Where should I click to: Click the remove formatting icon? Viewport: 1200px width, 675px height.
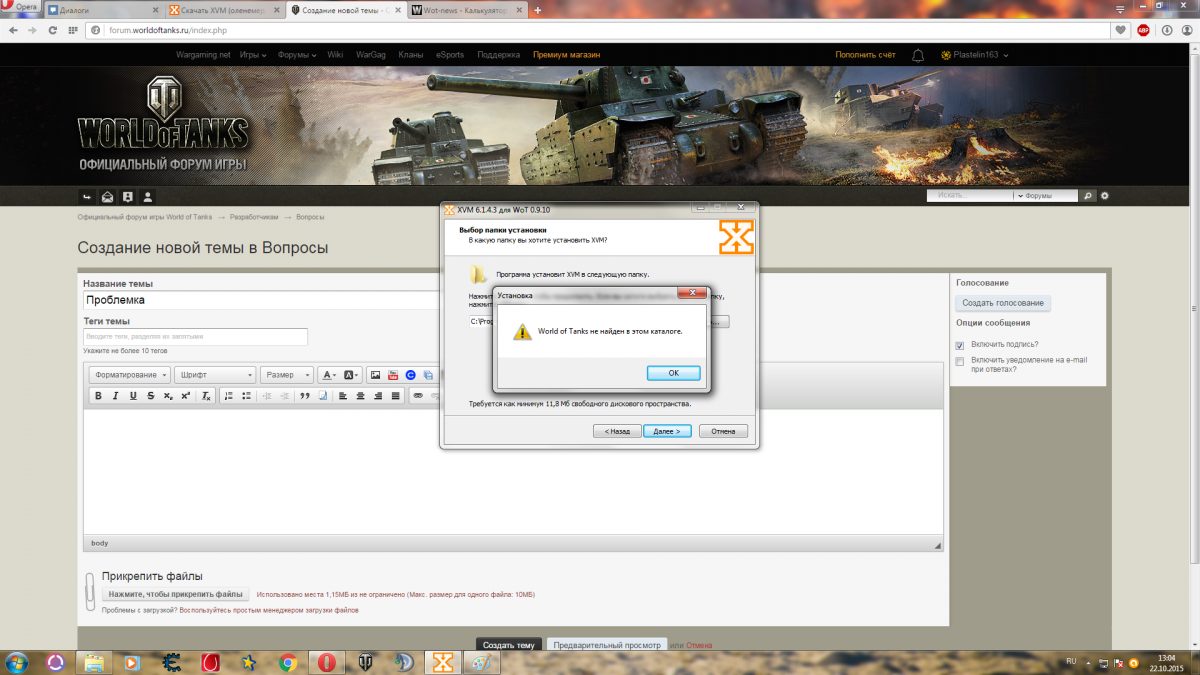[x=206, y=396]
